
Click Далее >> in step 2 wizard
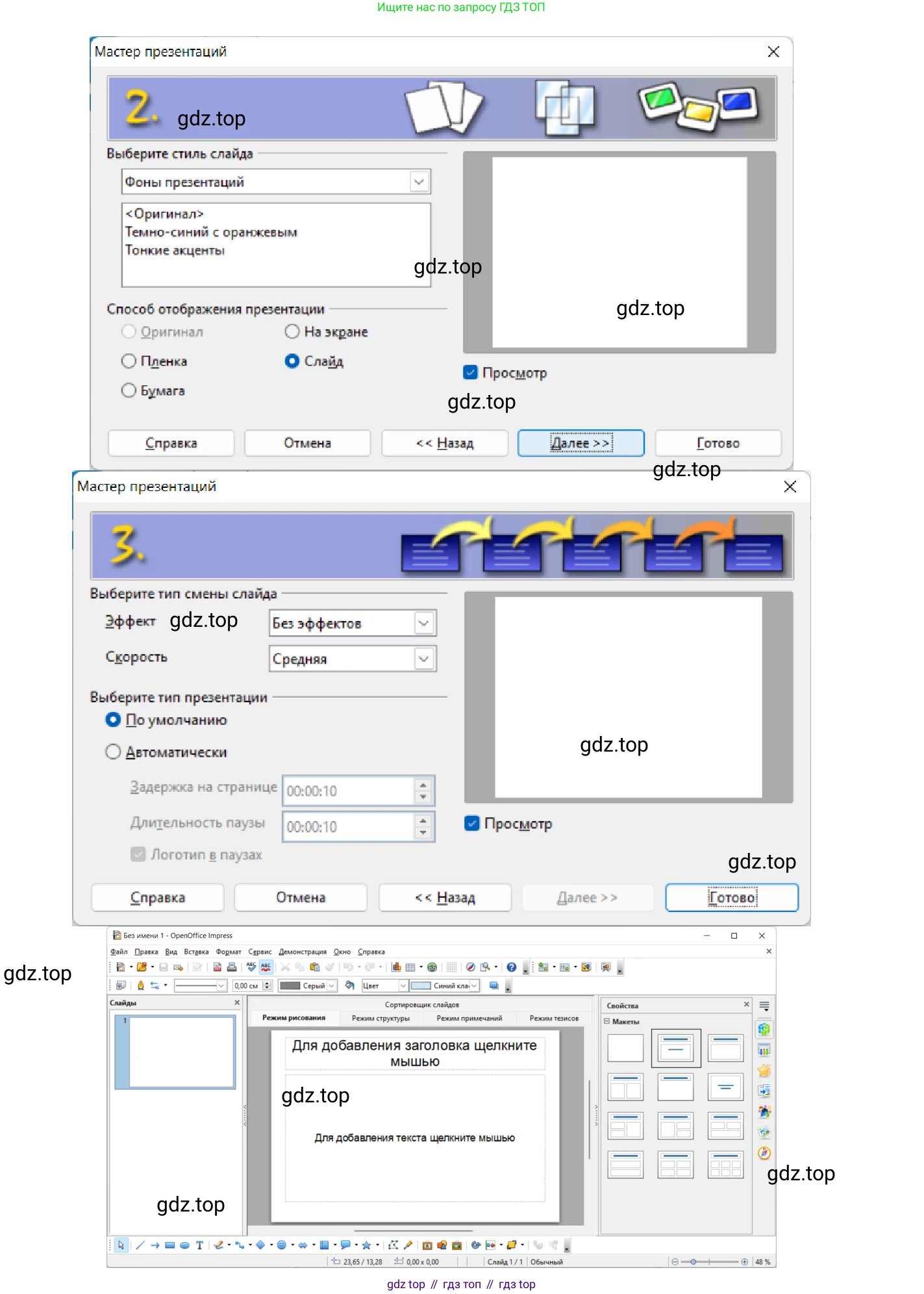coord(581,443)
